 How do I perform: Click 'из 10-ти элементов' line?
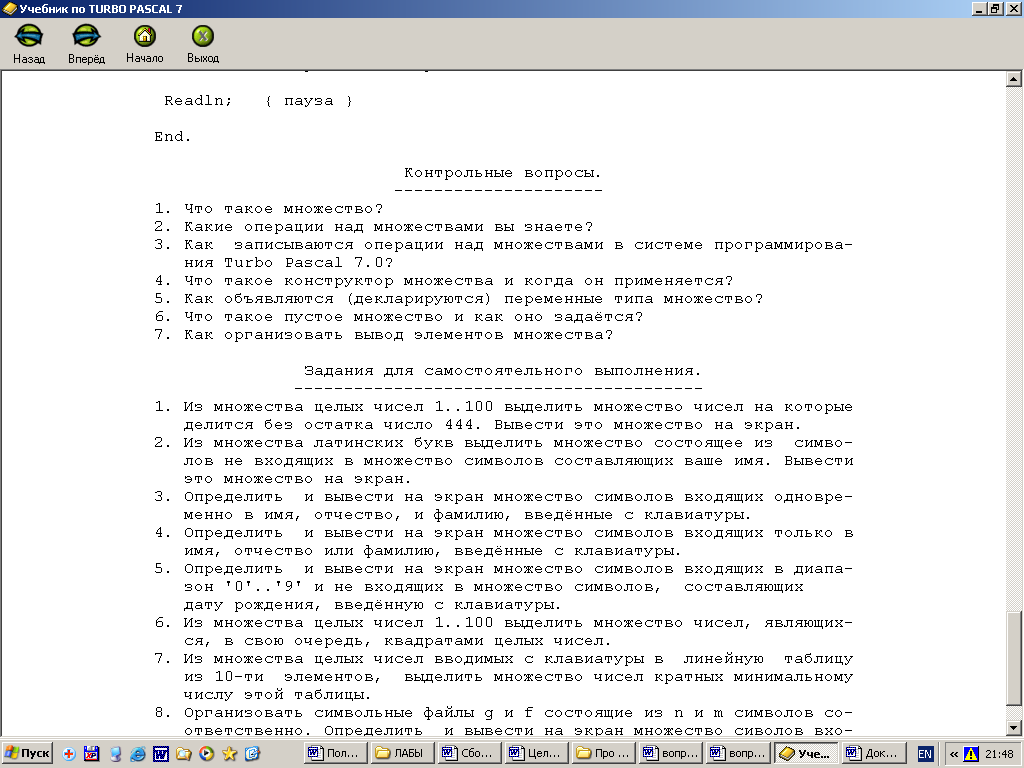click(518, 677)
